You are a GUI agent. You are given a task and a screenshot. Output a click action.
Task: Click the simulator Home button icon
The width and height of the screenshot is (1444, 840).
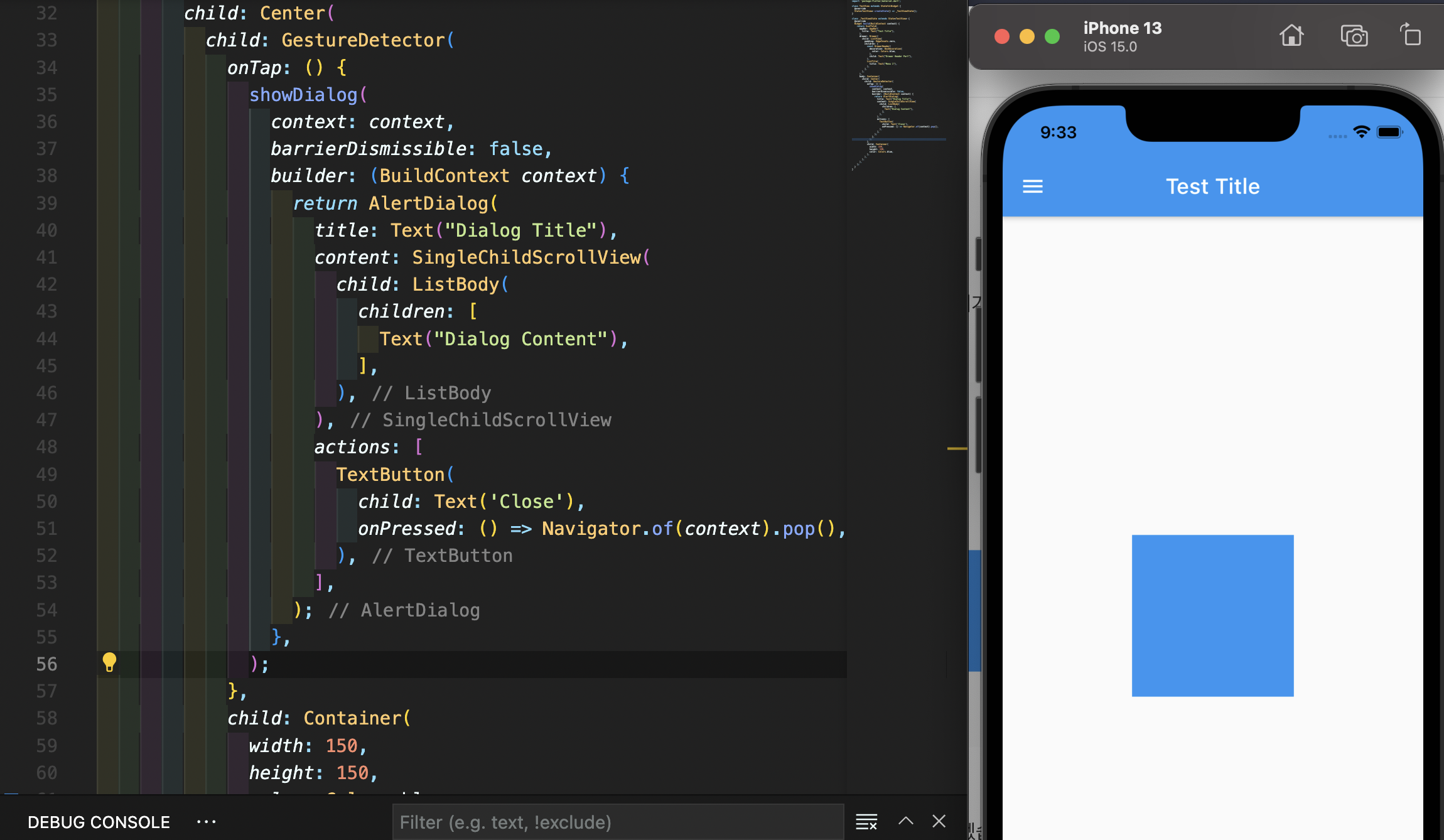coord(1291,36)
